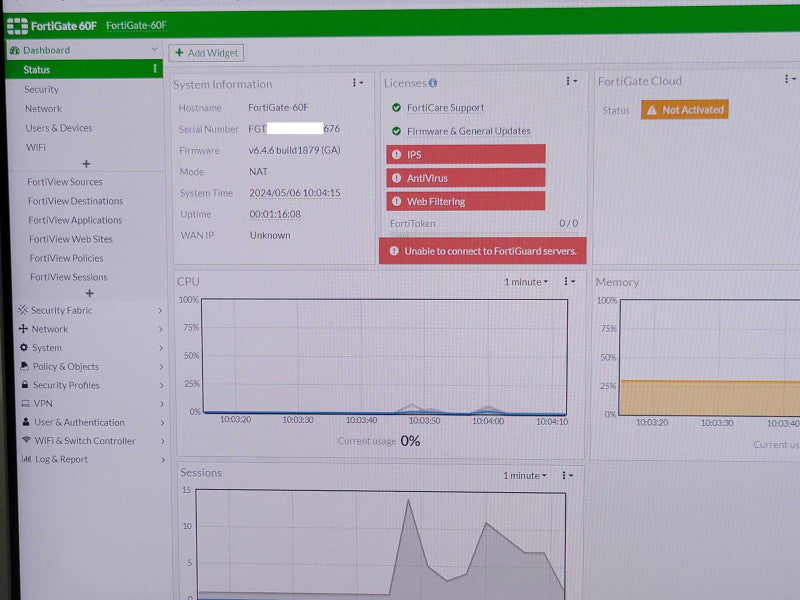Click the Policy & Objects icon
The width and height of the screenshot is (800, 600).
[24, 366]
